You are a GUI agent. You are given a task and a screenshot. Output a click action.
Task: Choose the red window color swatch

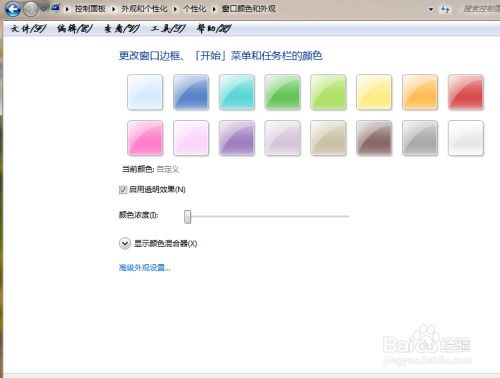tap(466, 92)
